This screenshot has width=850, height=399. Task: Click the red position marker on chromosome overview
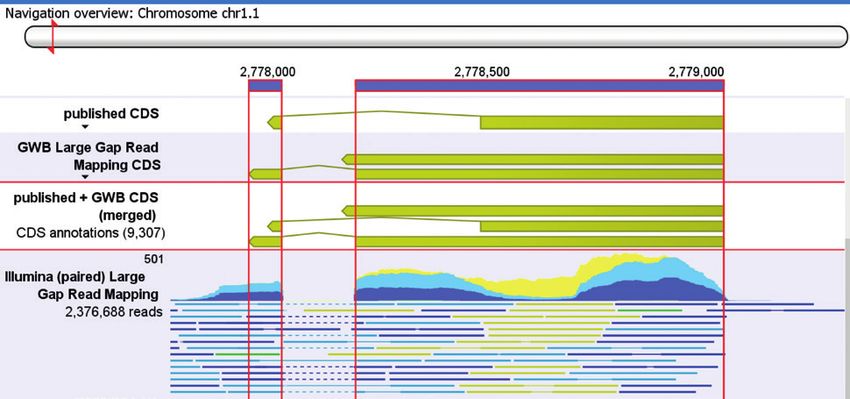click(x=52, y=37)
